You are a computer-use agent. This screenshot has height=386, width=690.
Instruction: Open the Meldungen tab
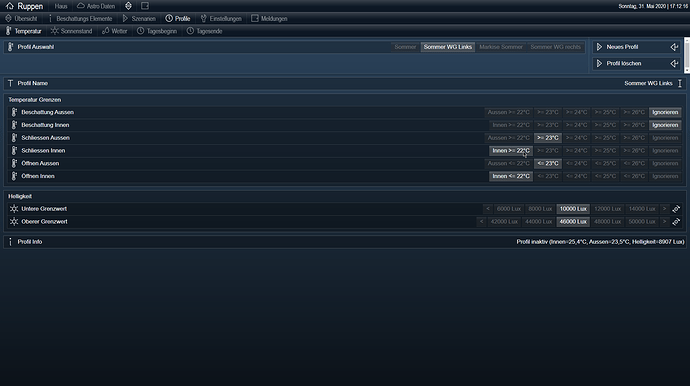point(269,18)
